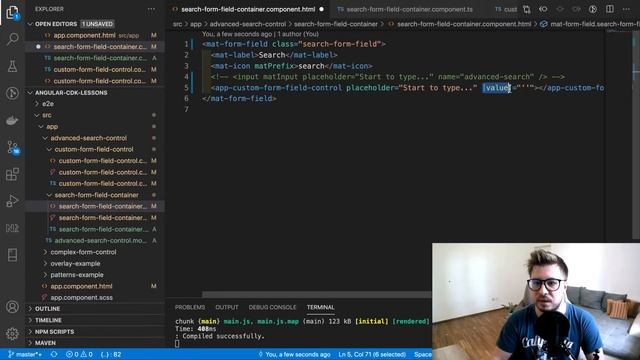Open the Terminal panel tab
The height and width of the screenshot is (360, 640).
pos(320,307)
